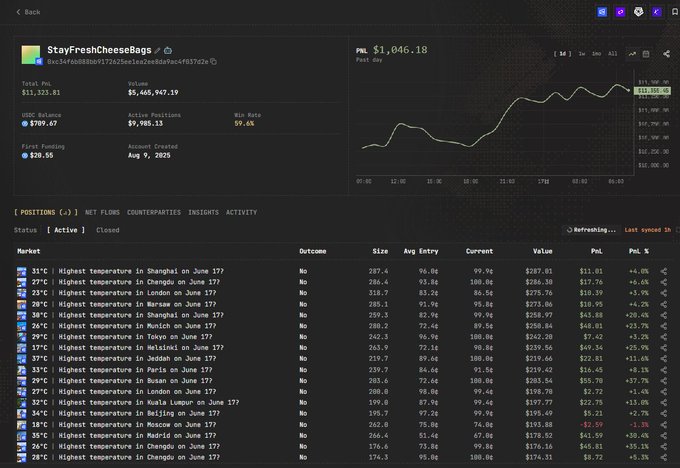The height and width of the screenshot is (468, 680).
Task: Open the 31°C Shanghai June 17 market
Action: tap(128, 271)
